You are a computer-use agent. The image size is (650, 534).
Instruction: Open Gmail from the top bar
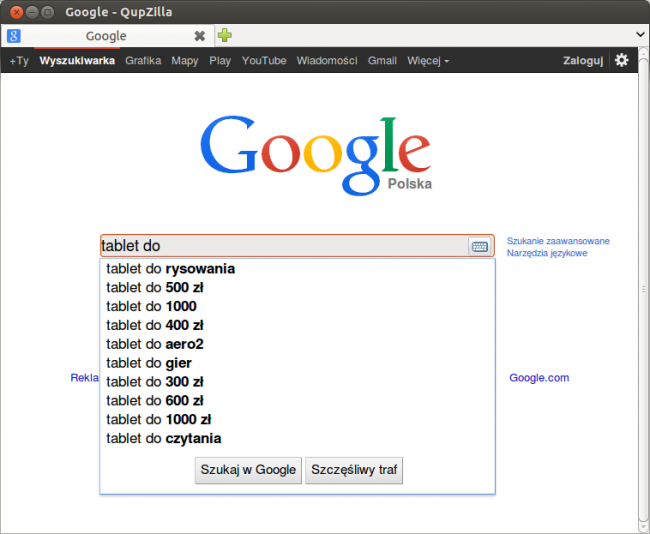pos(382,61)
